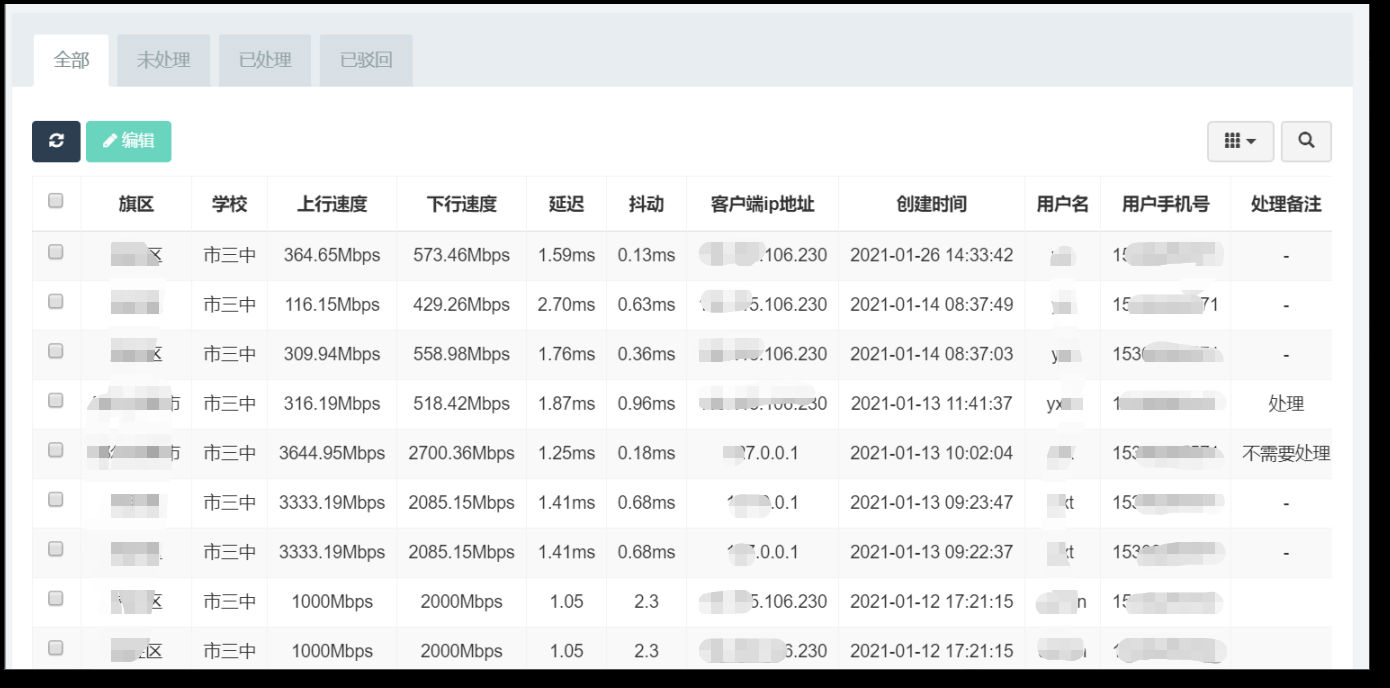Select the 全部 tab

(x=70, y=60)
